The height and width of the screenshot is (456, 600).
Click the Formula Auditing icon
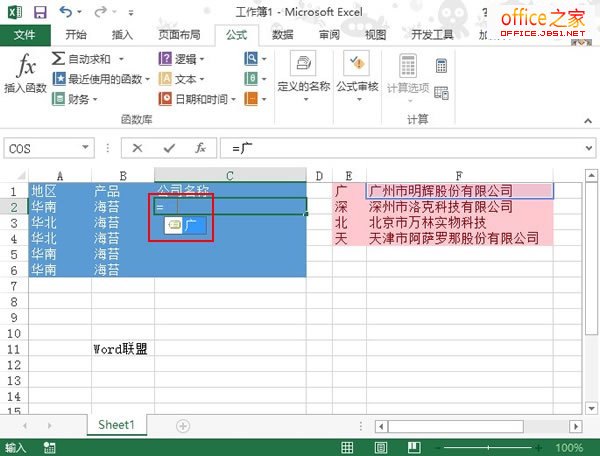tap(356, 63)
